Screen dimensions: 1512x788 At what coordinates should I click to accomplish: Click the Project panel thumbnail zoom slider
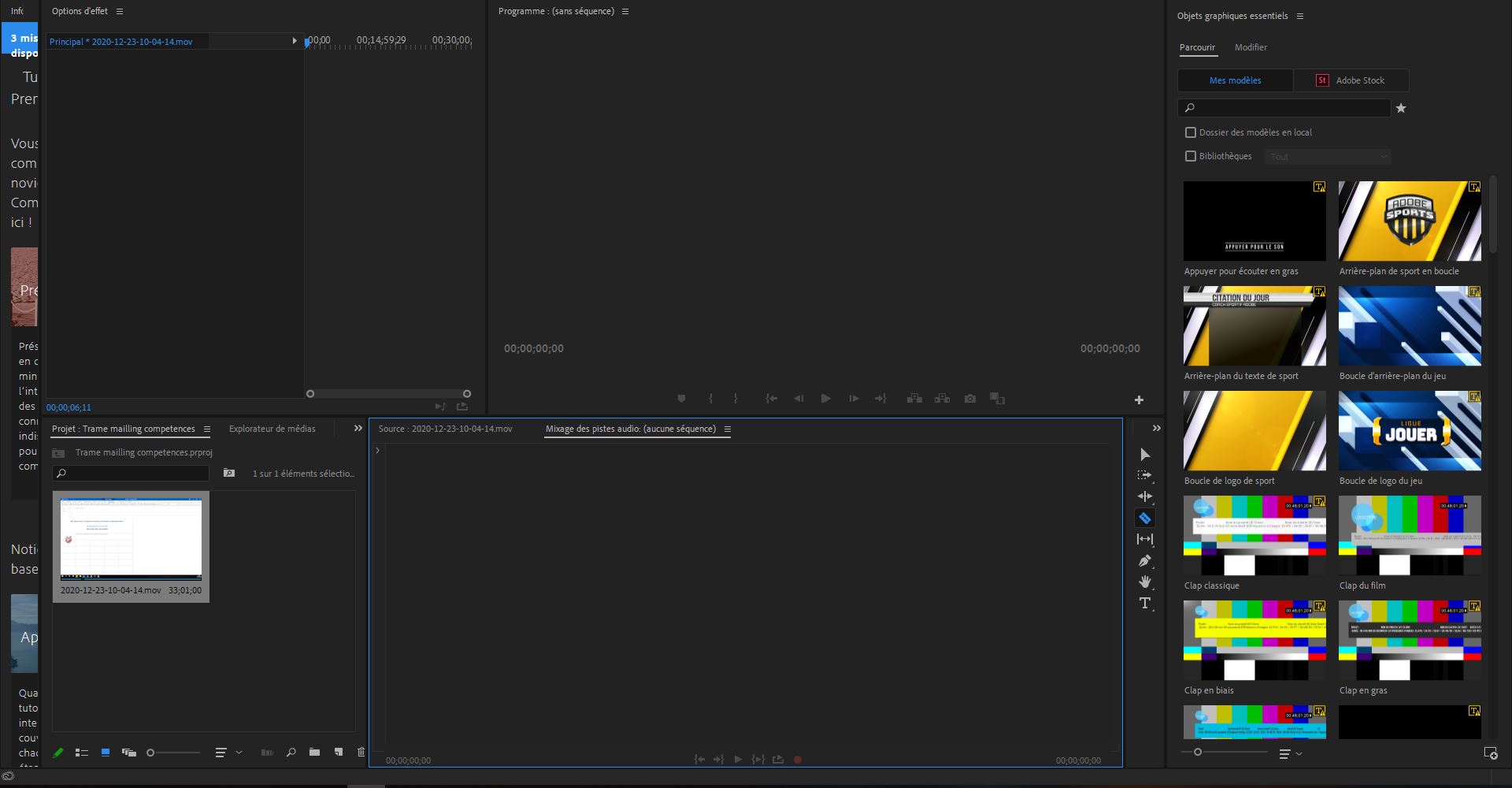(x=173, y=753)
